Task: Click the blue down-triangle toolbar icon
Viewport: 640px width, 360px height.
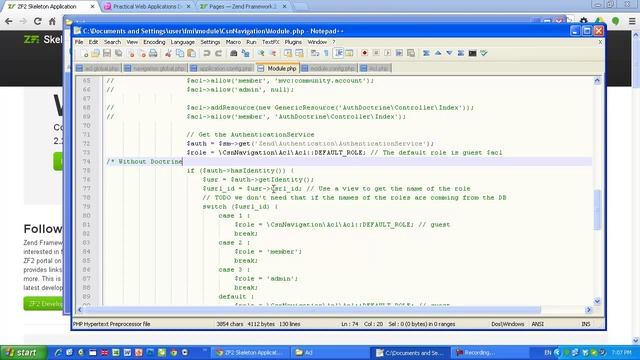Action: 449,53
